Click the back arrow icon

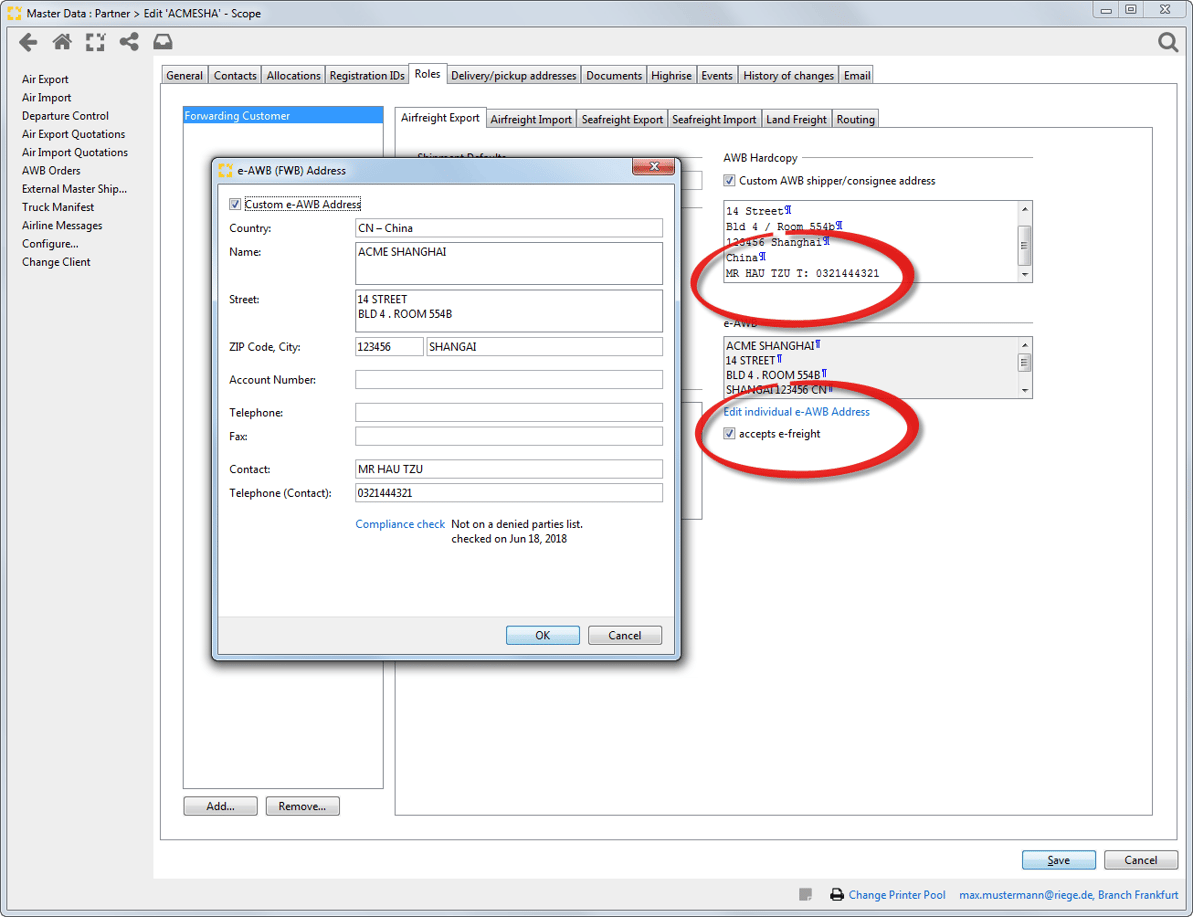pos(28,42)
